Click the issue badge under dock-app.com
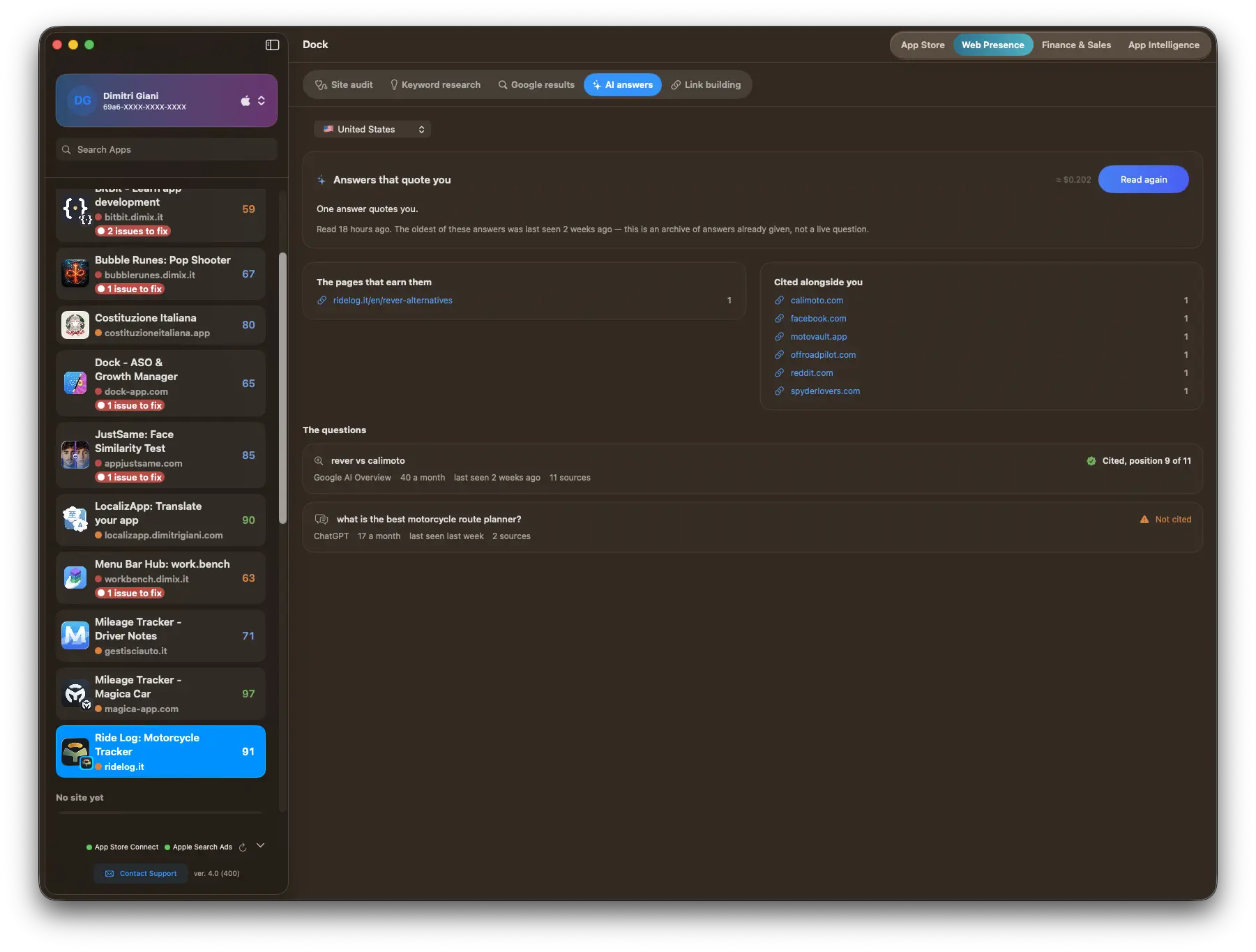 click(130, 405)
